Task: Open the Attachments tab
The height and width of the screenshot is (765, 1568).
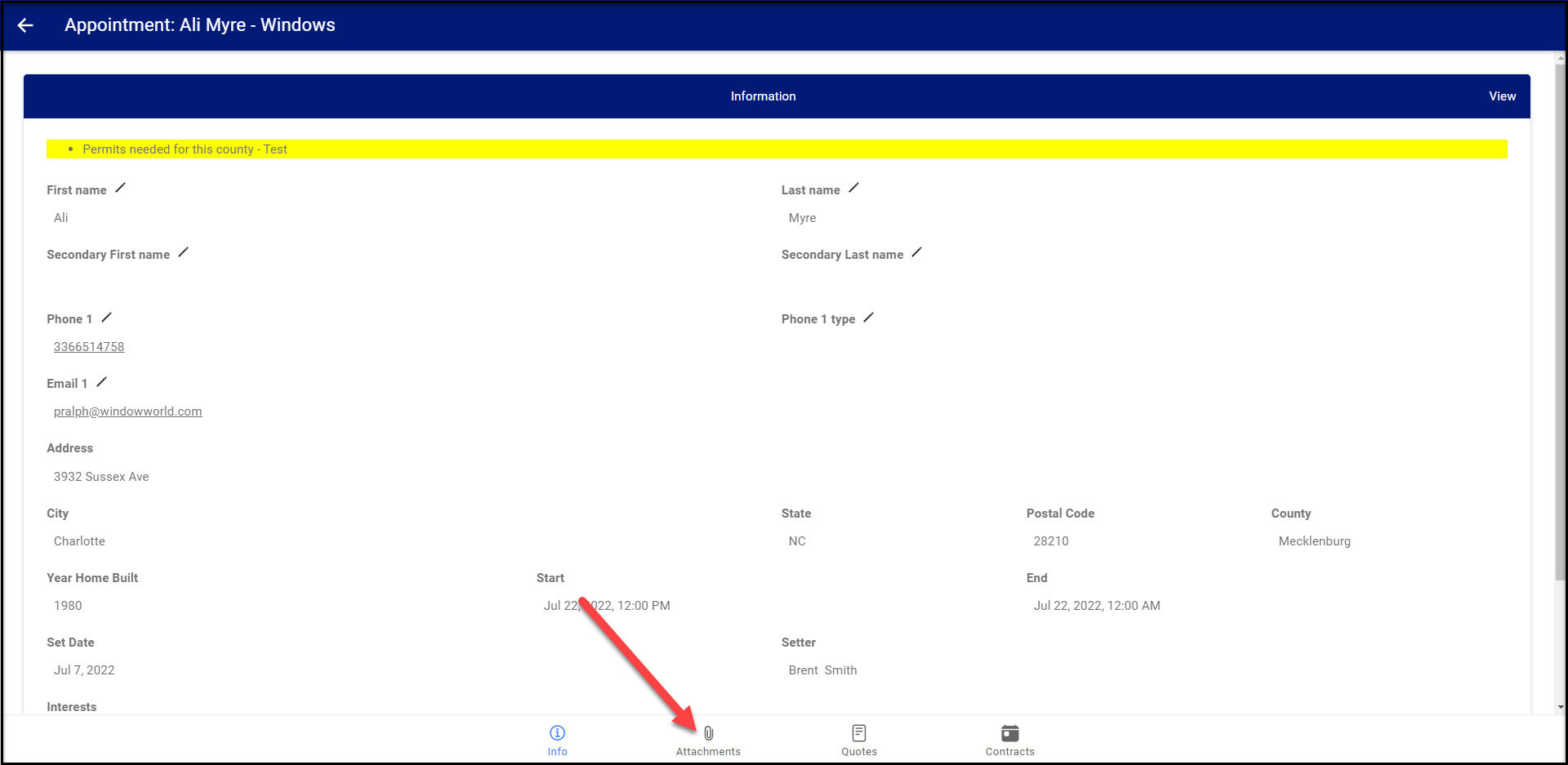Action: tap(708, 741)
